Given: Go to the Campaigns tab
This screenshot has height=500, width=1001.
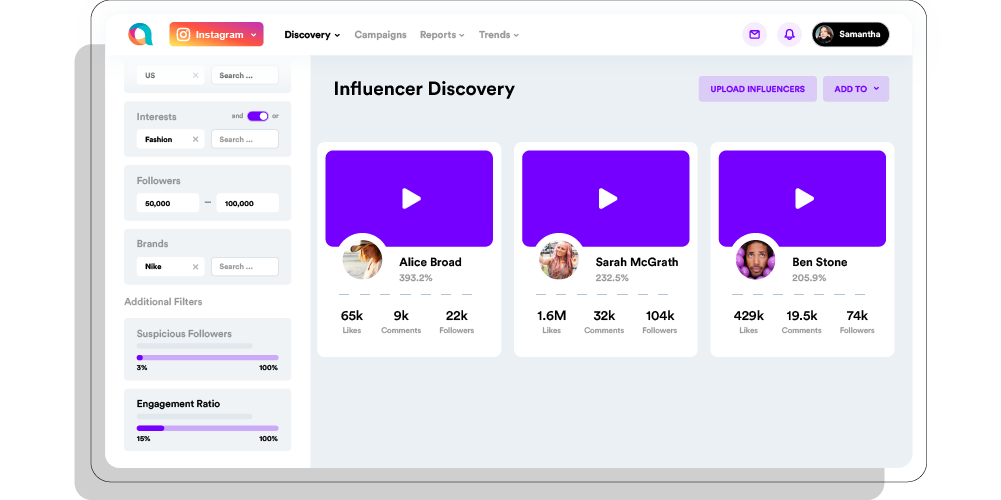Looking at the screenshot, I should pos(380,34).
